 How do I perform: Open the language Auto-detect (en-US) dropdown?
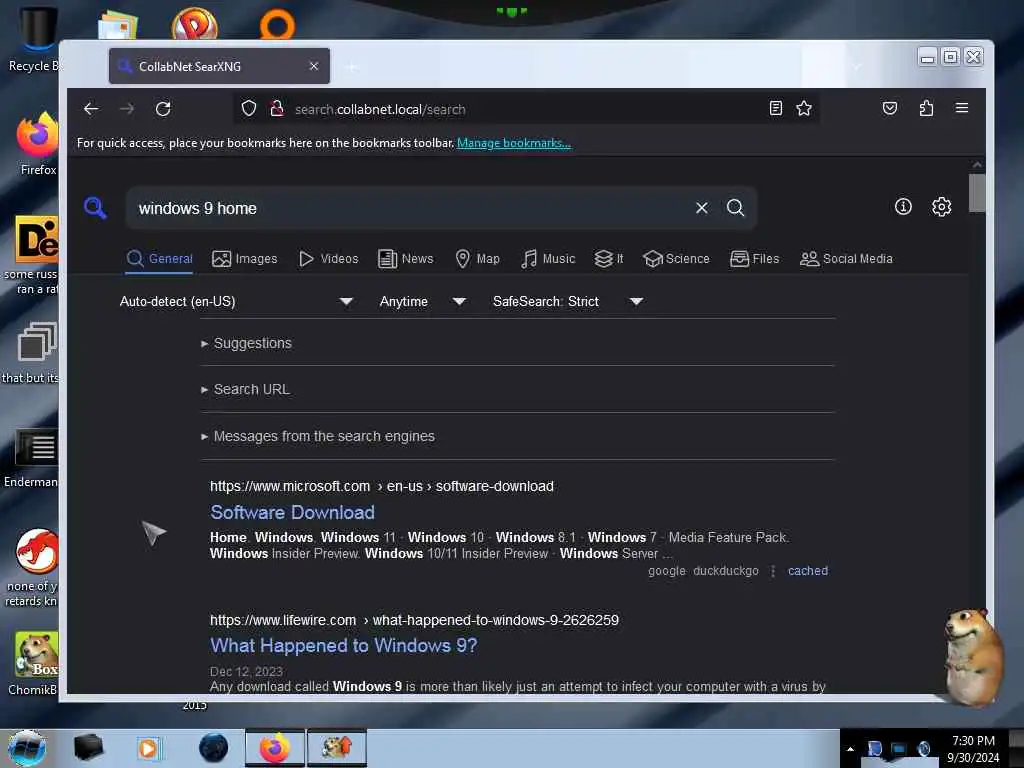tap(236, 301)
